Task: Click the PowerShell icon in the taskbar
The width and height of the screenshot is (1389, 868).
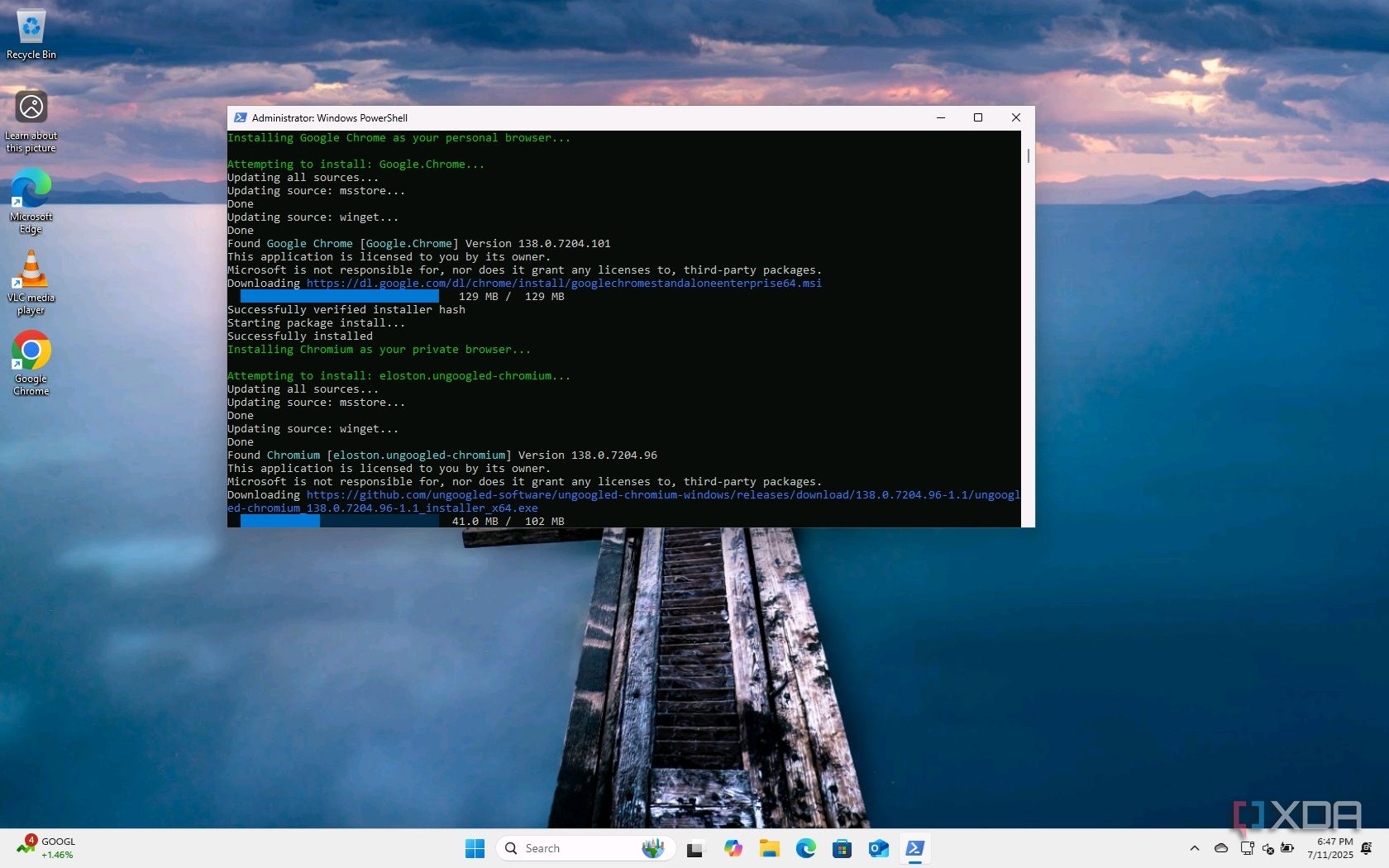Action: (914, 848)
